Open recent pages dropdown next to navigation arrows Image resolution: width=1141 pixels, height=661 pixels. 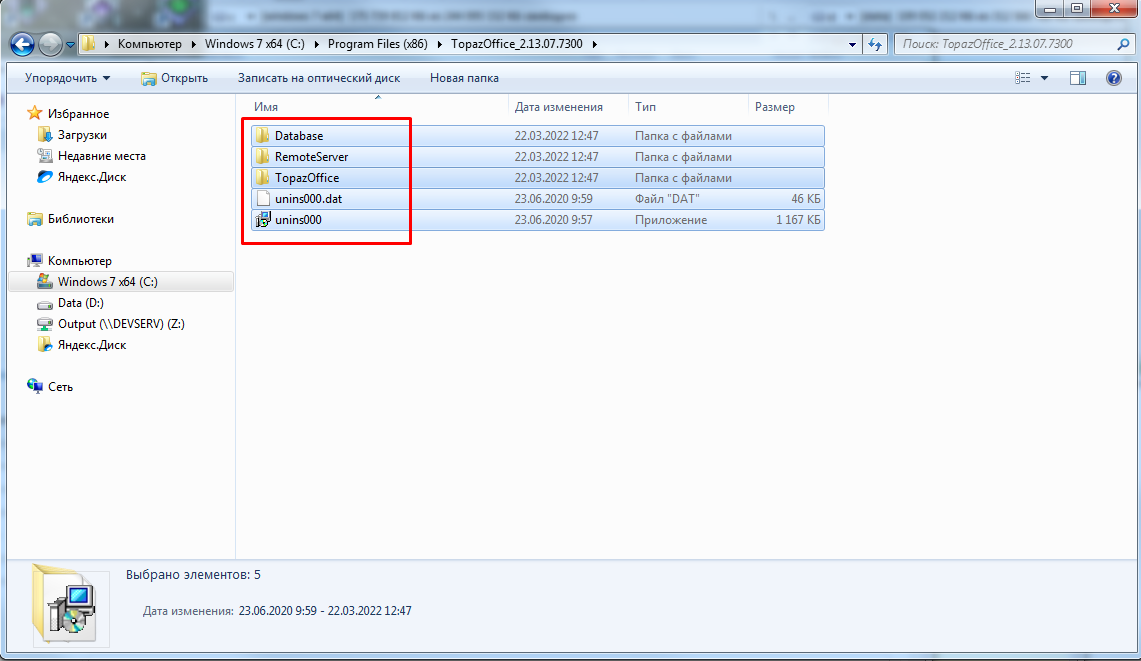70,44
